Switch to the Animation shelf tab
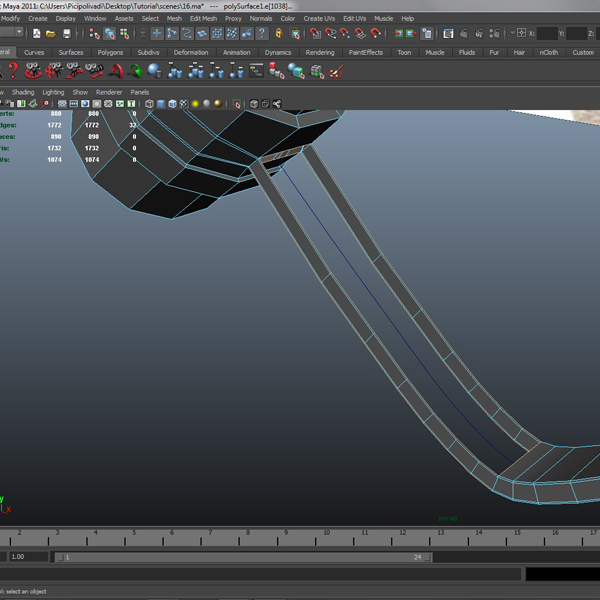 pyautogui.click(x=236, y=52)
